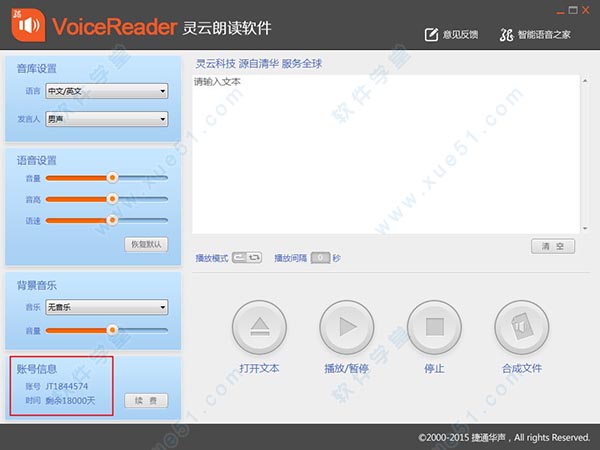Maximize the VoiceReader window
The width and height of the screenshot is (600, 450).
(x=573, y=10)
